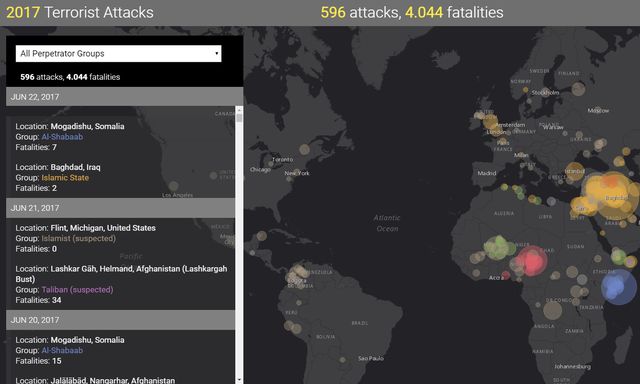The width and height of the screenshot is (640, 384).
Task: Select the JUN 21, 2017 date header
Action: click(120, 208)
